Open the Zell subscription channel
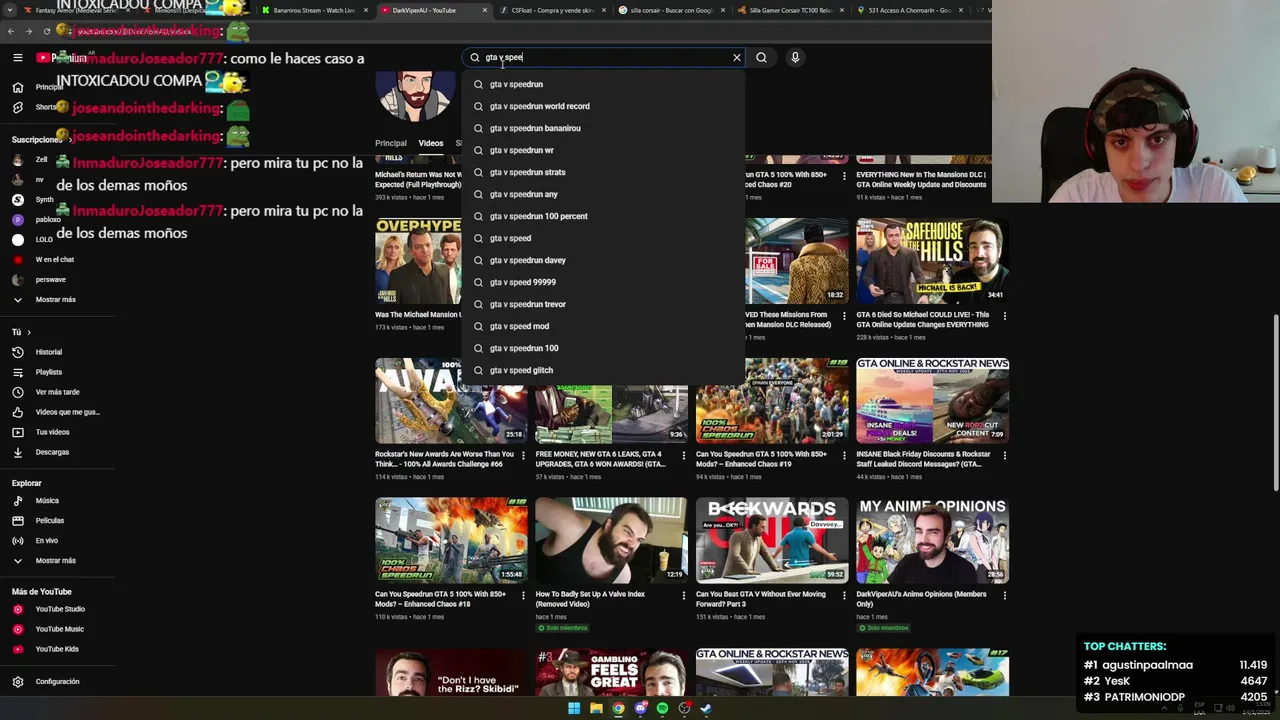Viewport: 1280px width, 720px height. (x=40, y=159)
